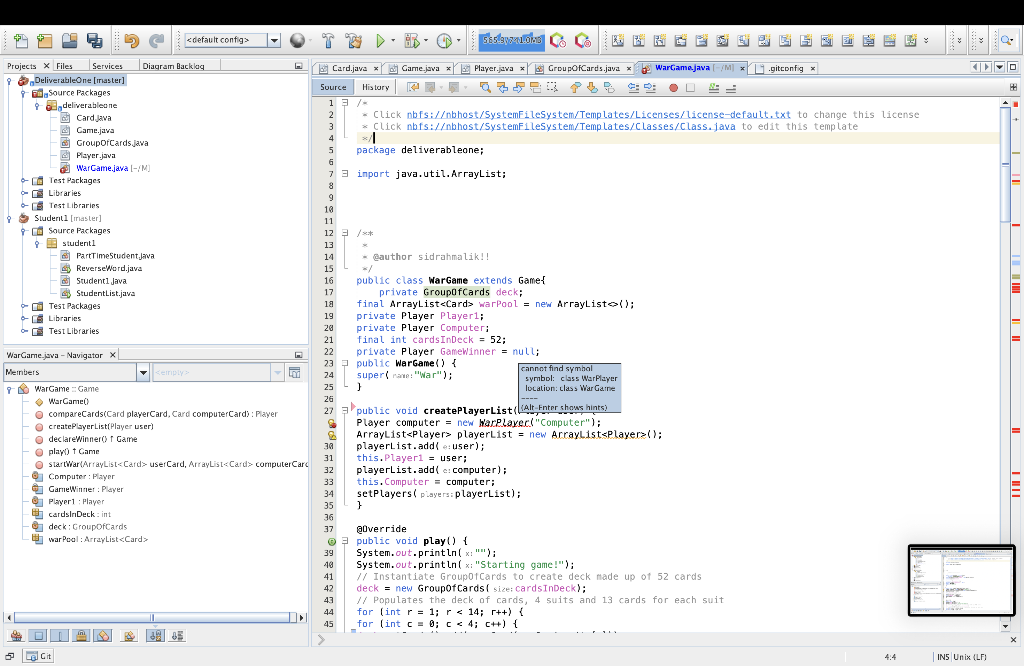Click the Clean and Build icon

pos(353,41)
